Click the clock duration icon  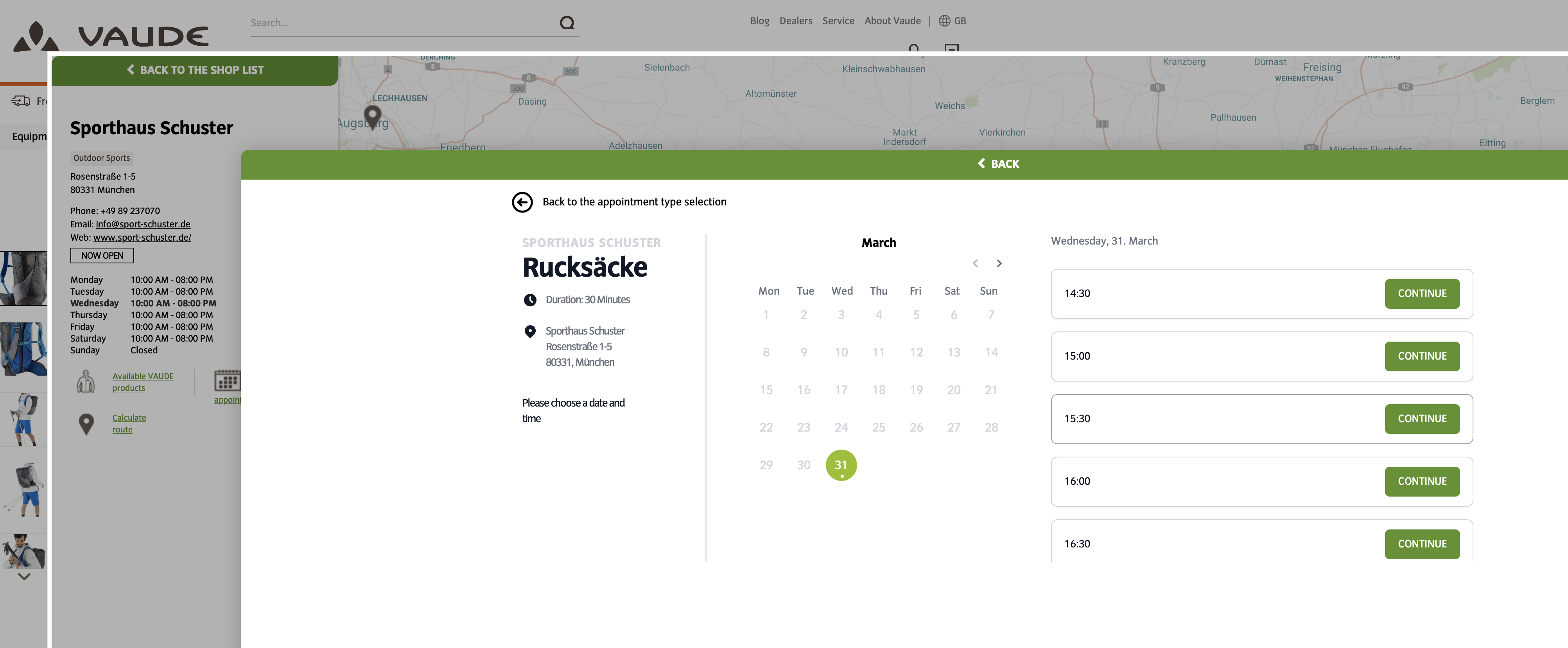point(529,300)
